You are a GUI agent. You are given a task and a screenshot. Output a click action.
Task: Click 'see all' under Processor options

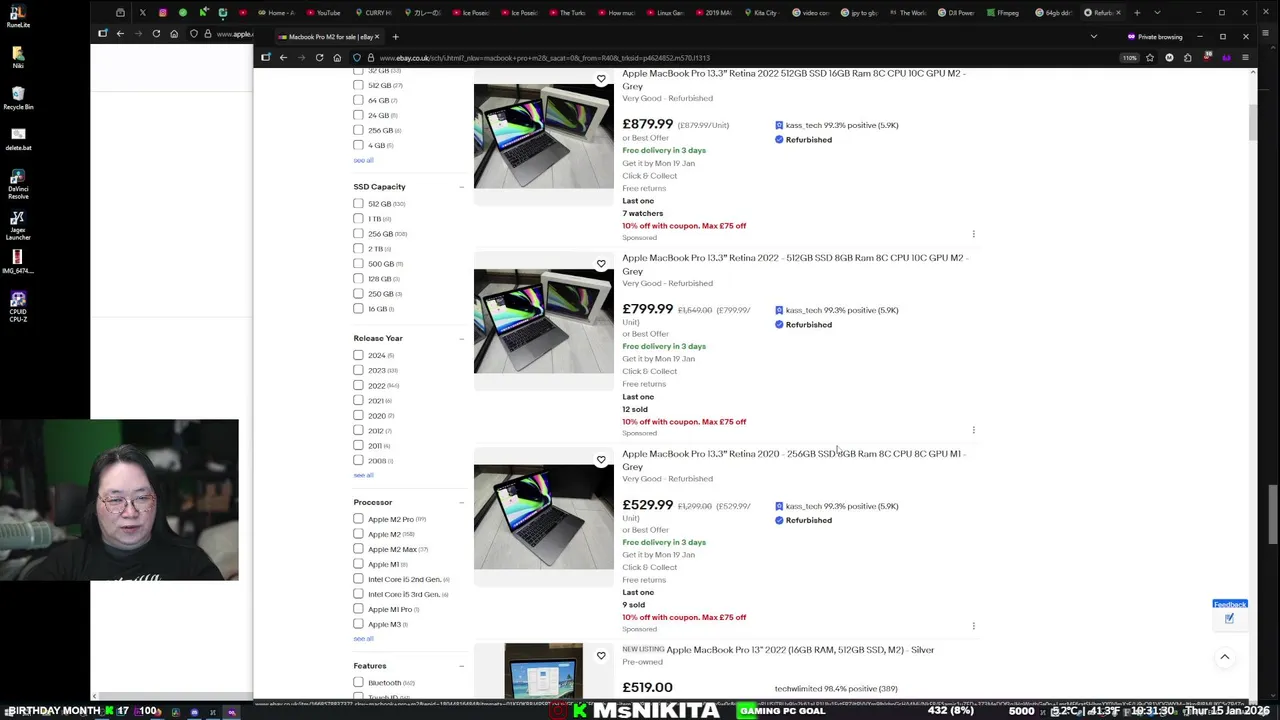(x=363, y=639)
